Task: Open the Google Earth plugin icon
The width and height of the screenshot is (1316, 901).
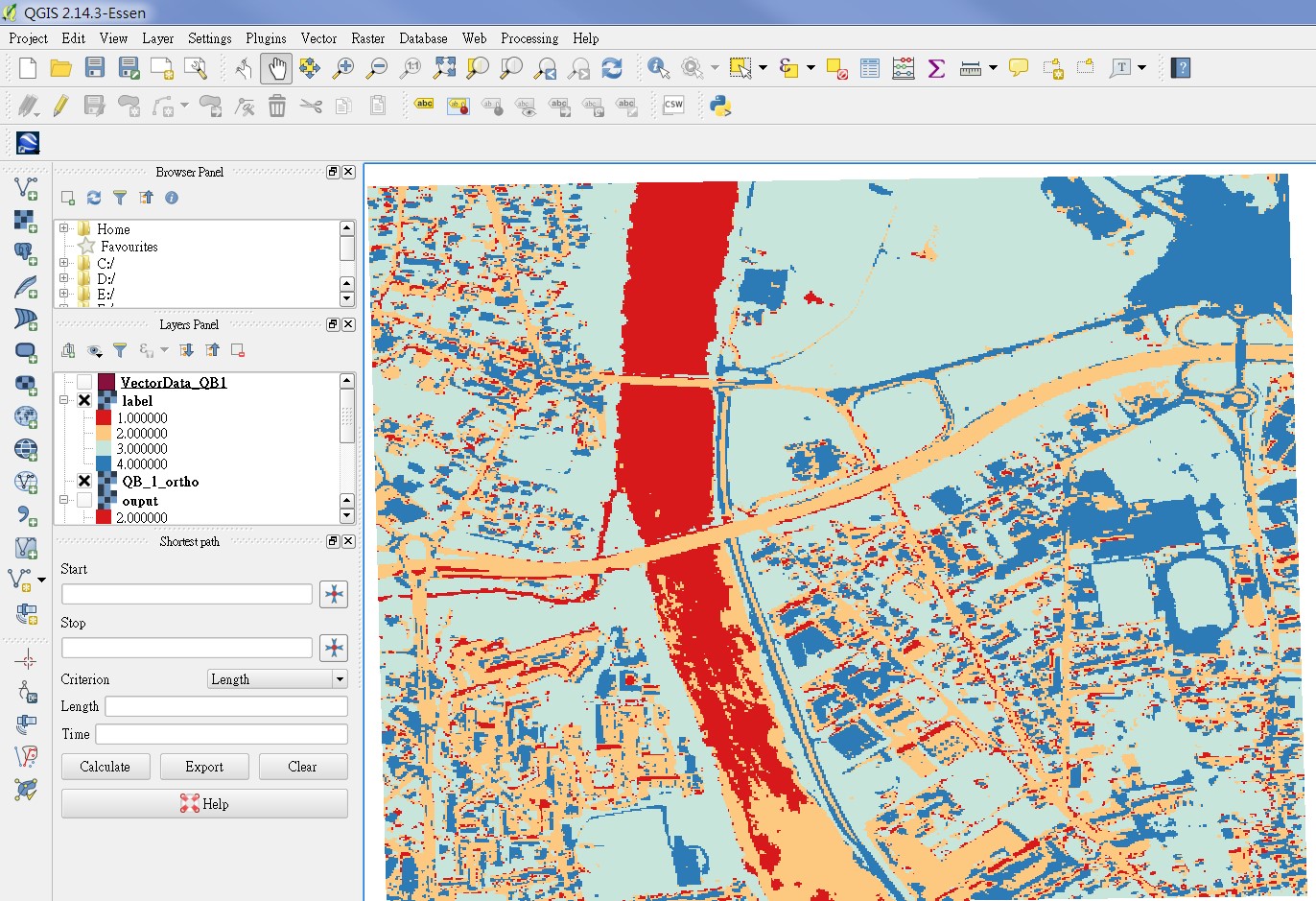Action: click(x=28, y=143)
